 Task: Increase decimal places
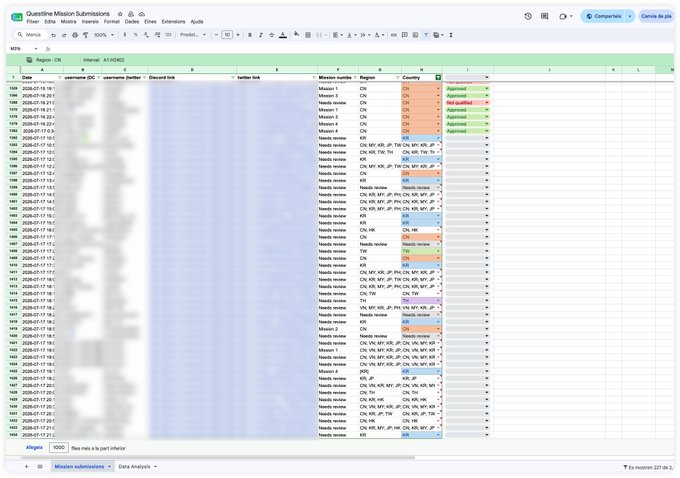(157, 35)
